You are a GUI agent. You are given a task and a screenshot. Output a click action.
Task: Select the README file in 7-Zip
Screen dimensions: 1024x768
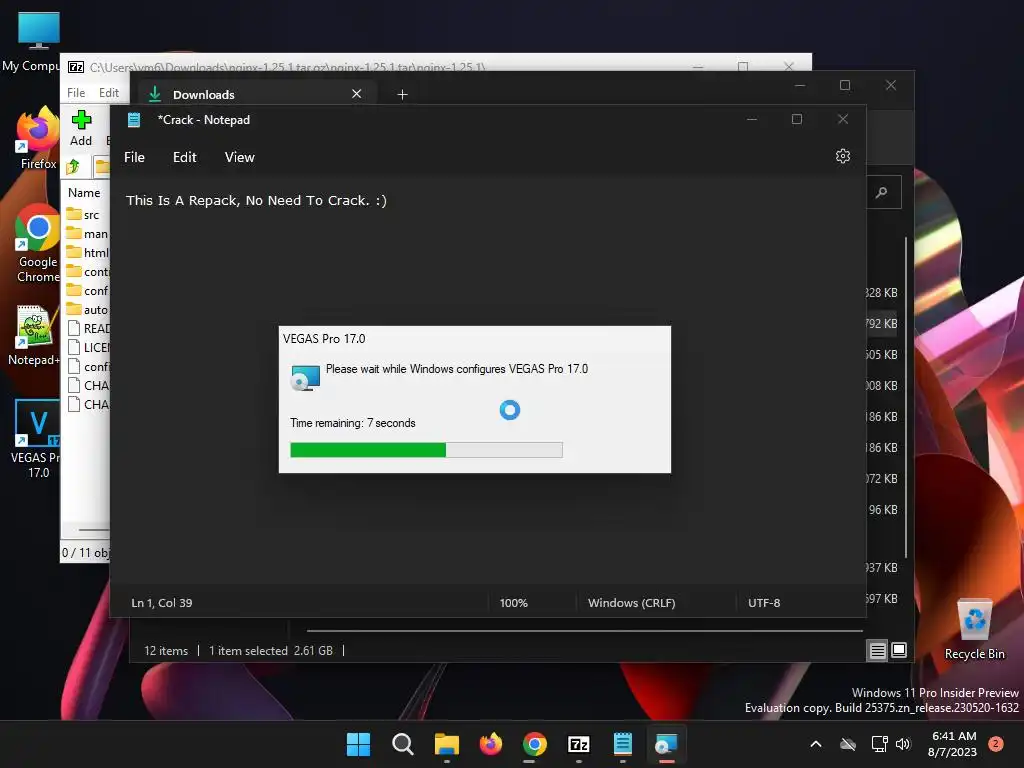tap(88, 328)
